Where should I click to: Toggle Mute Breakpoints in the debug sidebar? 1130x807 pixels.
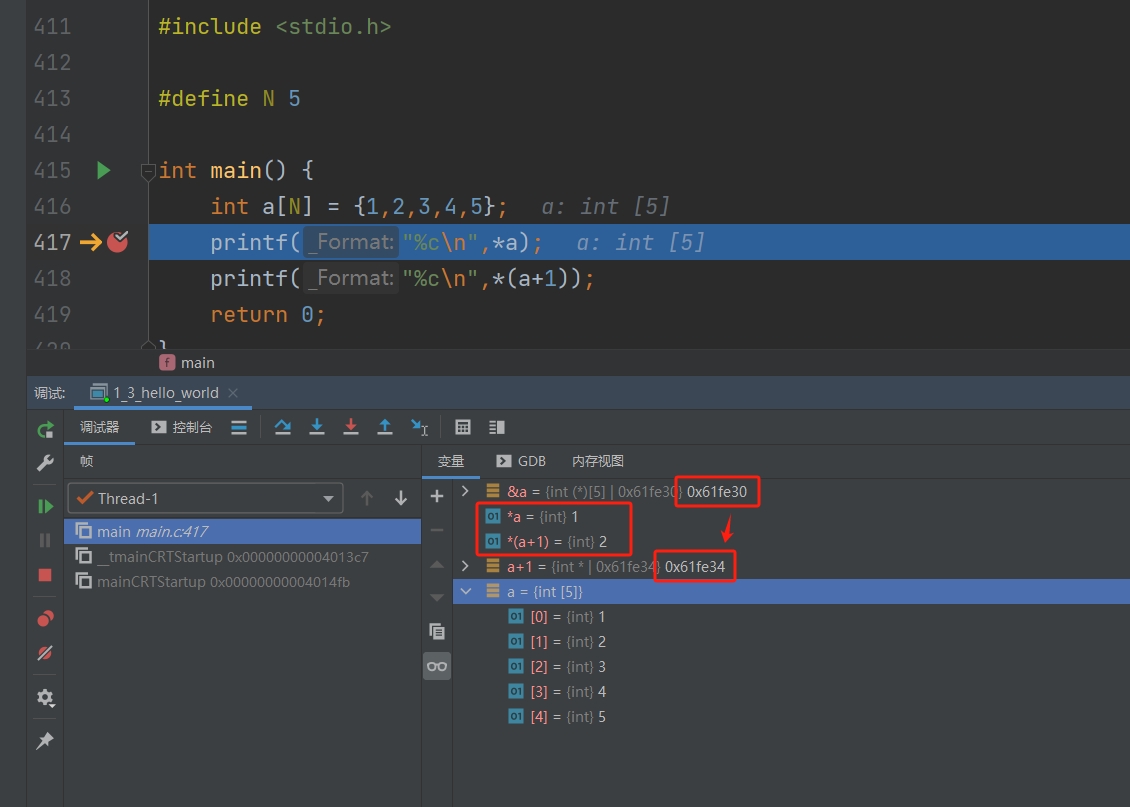point(45,653)
